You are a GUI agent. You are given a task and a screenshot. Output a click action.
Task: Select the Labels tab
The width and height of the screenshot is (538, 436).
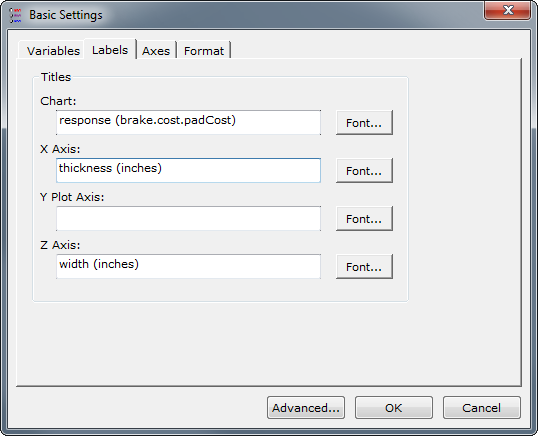[x=110, y=50]
